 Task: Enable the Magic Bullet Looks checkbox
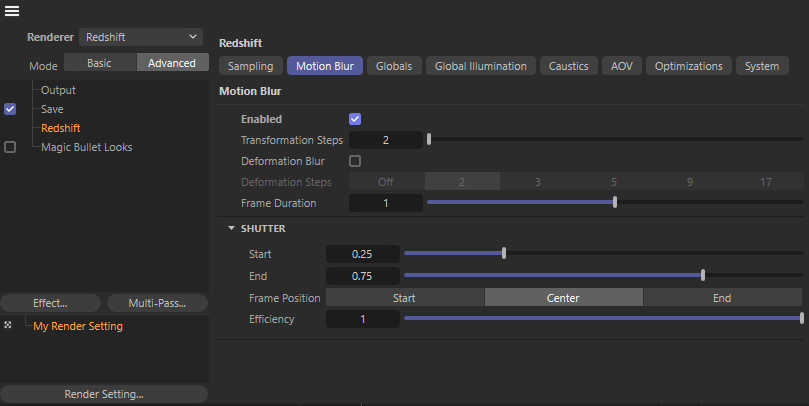[x=10, y=147]
